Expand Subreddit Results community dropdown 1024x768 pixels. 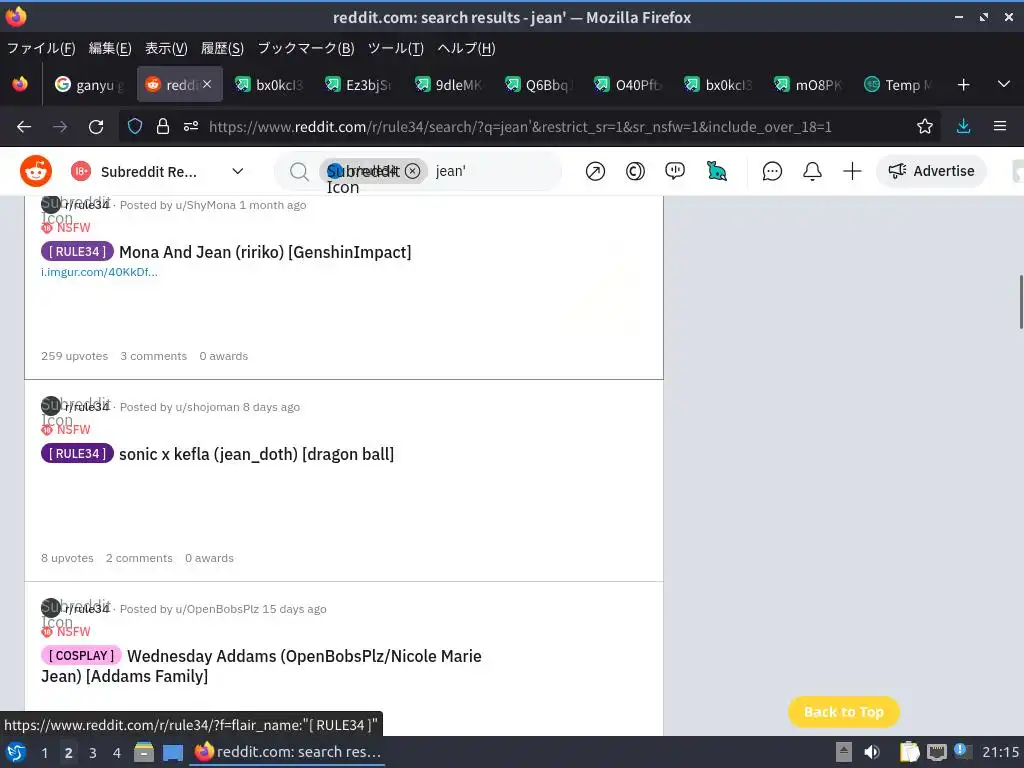click(x=238, y=171)
